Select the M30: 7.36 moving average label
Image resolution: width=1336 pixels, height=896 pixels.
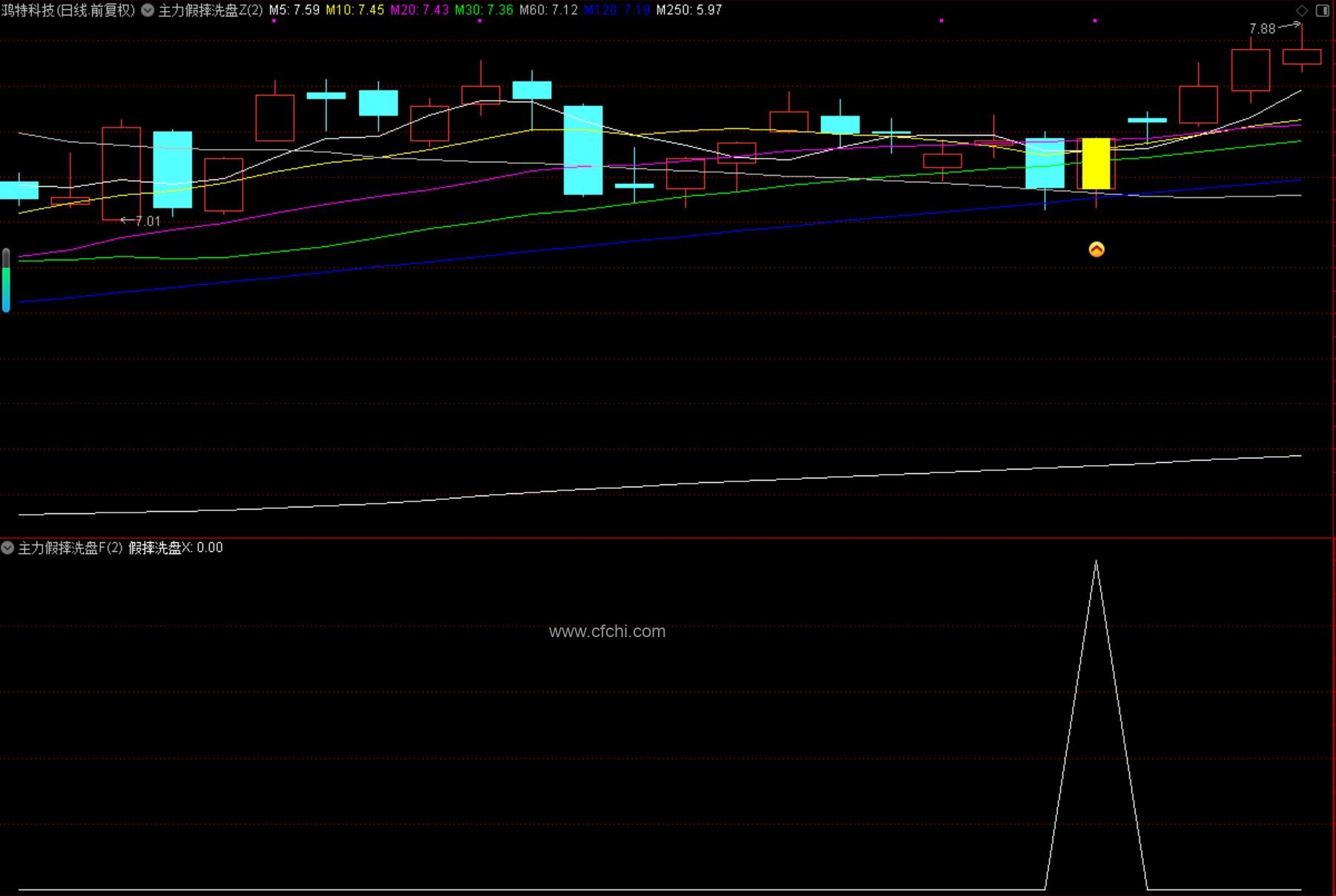pyautogui.click(x=484, y=10)
